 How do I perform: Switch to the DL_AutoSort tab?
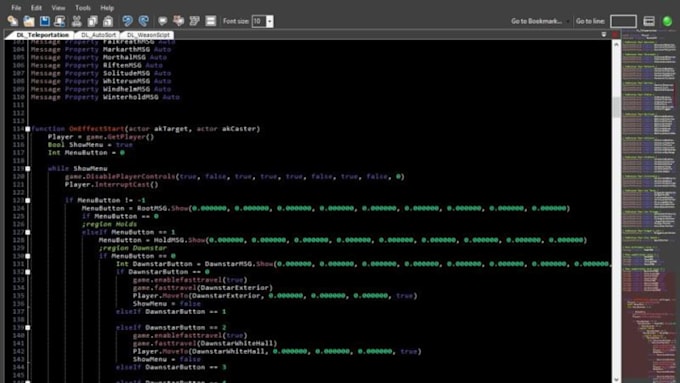98,35
